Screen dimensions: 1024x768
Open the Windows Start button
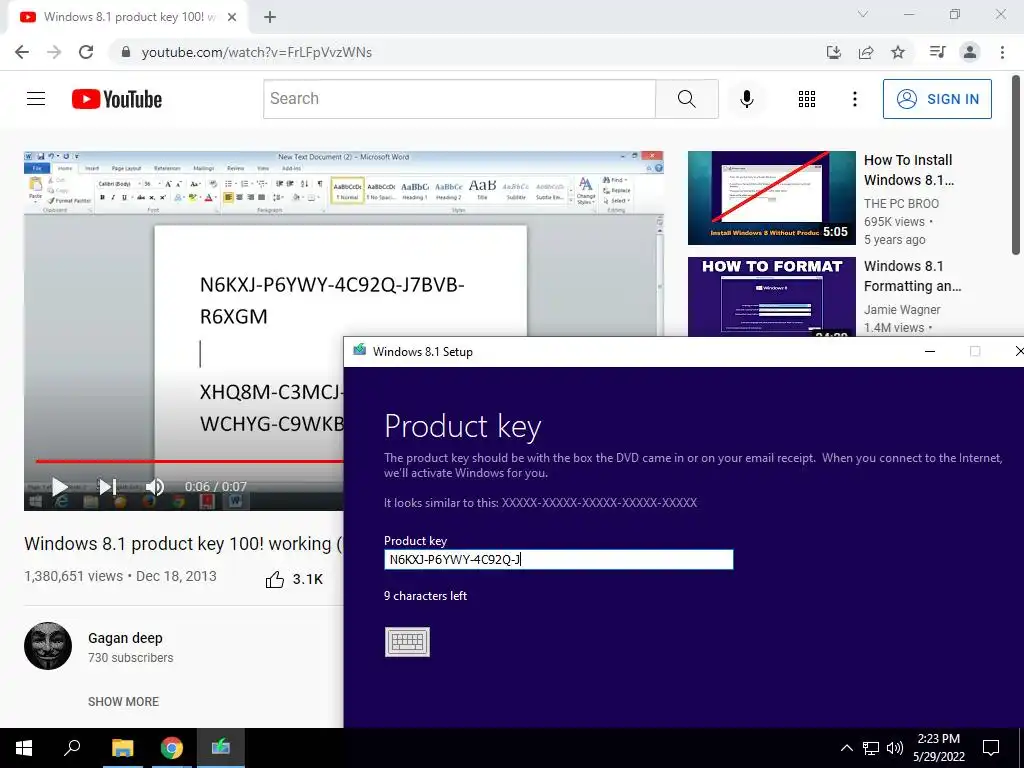click(24, 748)
